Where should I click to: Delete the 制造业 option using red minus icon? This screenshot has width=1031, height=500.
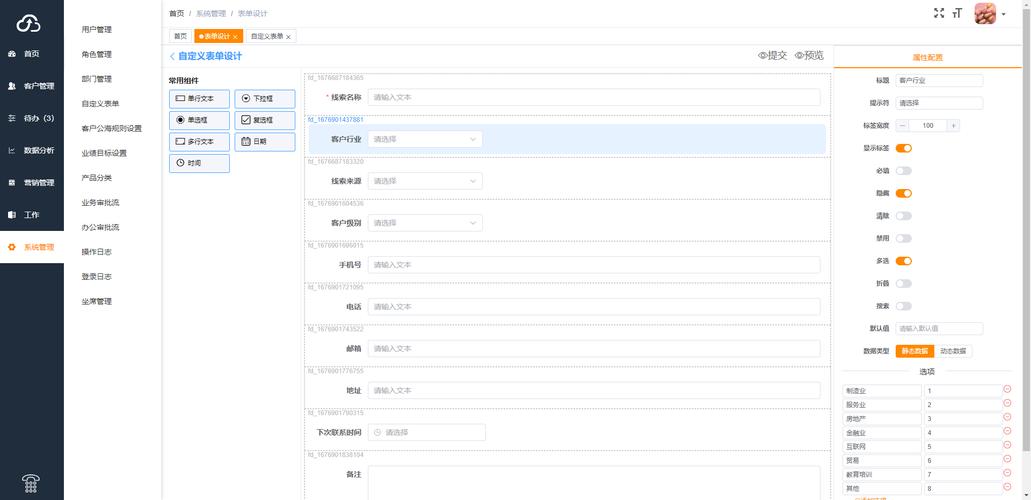coord(1007,390)
